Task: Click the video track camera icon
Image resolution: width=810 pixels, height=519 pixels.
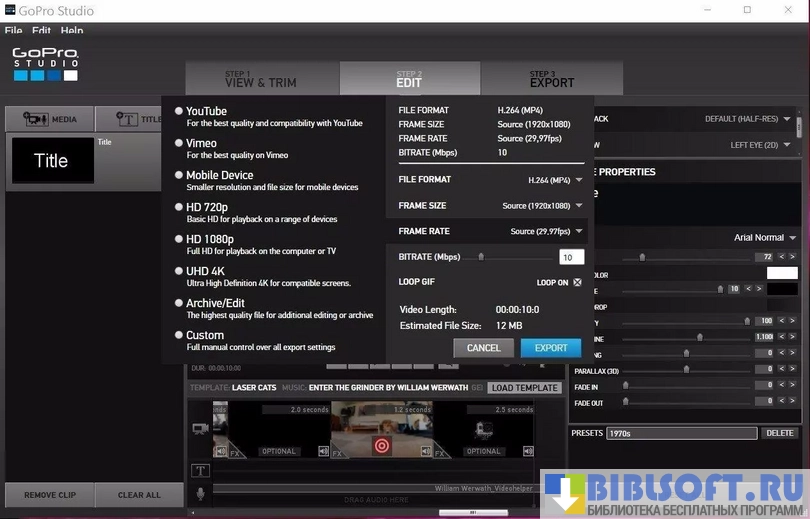Action: [200, 427]
